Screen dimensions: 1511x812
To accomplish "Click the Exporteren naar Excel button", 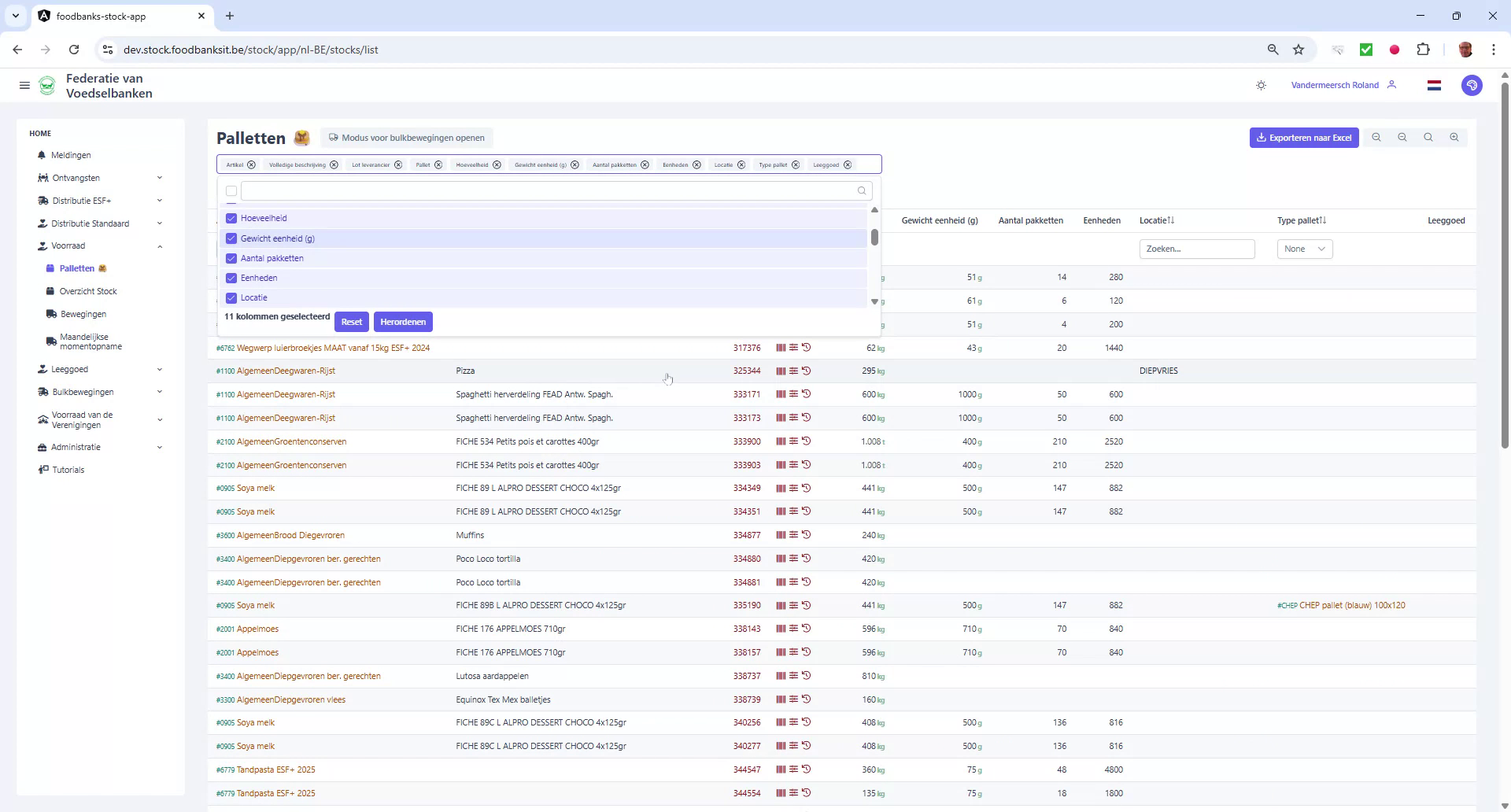I will click(x=1303, y=137).
